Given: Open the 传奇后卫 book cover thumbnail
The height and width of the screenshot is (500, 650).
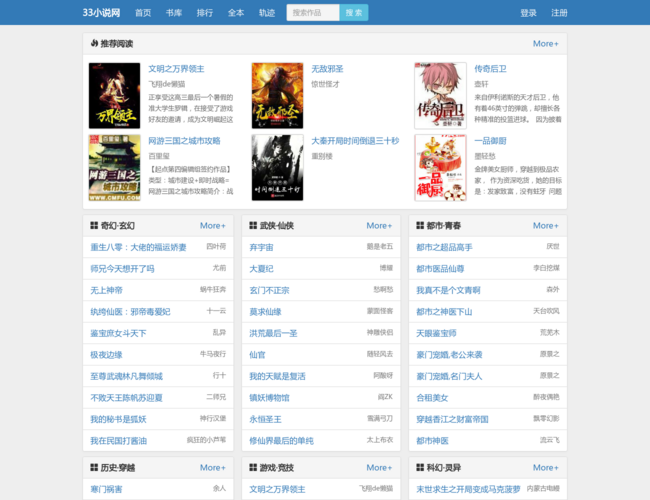Looking at the screenshot, I should 440,96.
